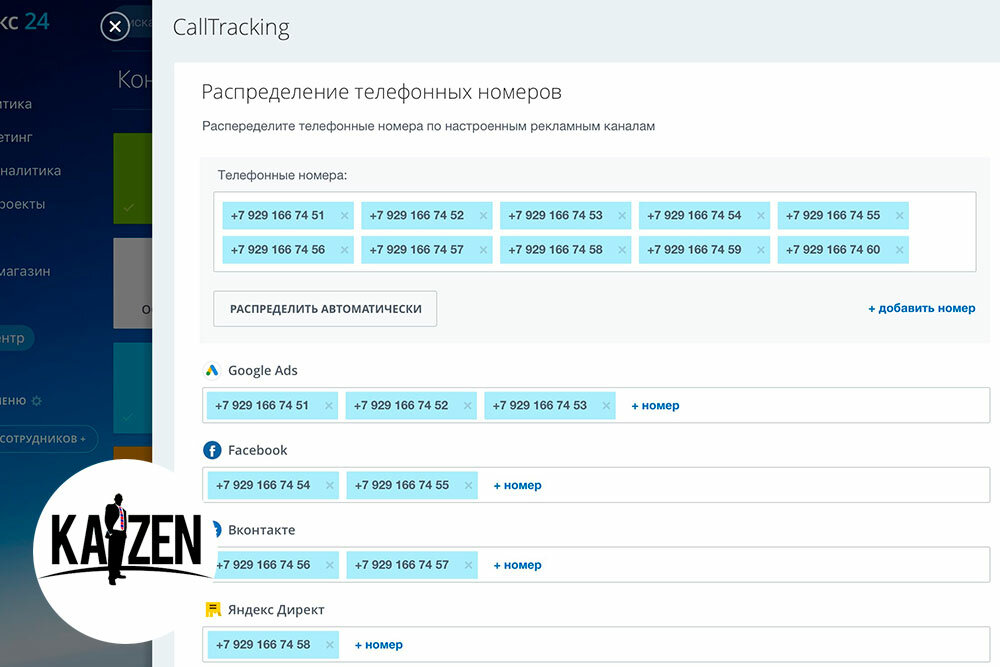Viewport: 1000px width, 667px height.
Task: Delete number ending 74 56 in top pool
Action: click(344, 250)
